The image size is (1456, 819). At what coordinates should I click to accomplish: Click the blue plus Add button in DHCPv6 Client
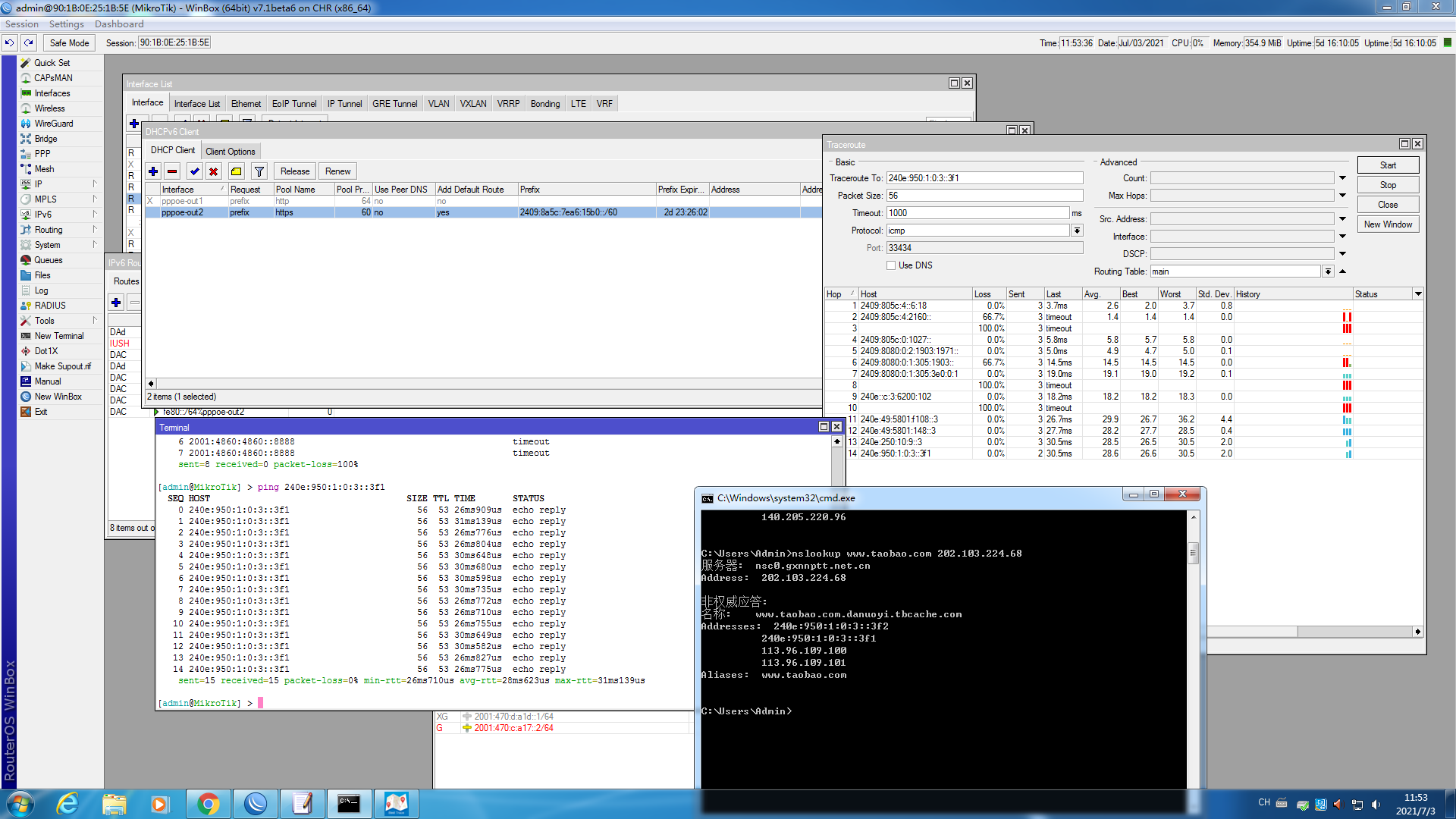pyautogui.click(x=153, y=171)
